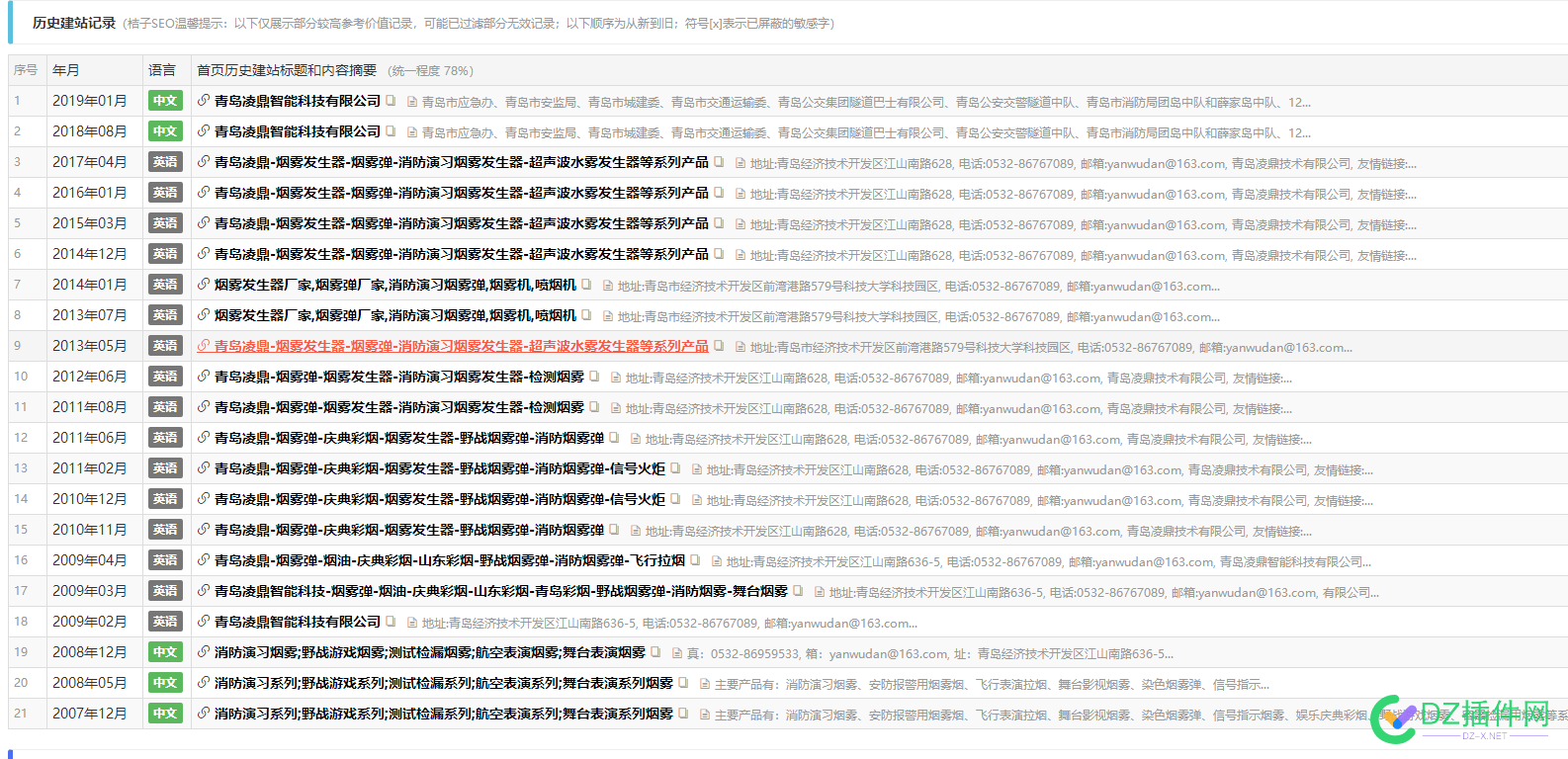Screen dimensions: 1568x759
Task: Click the chain-link icon in the 2011年02月 row
Action: [x=203, y=468]
